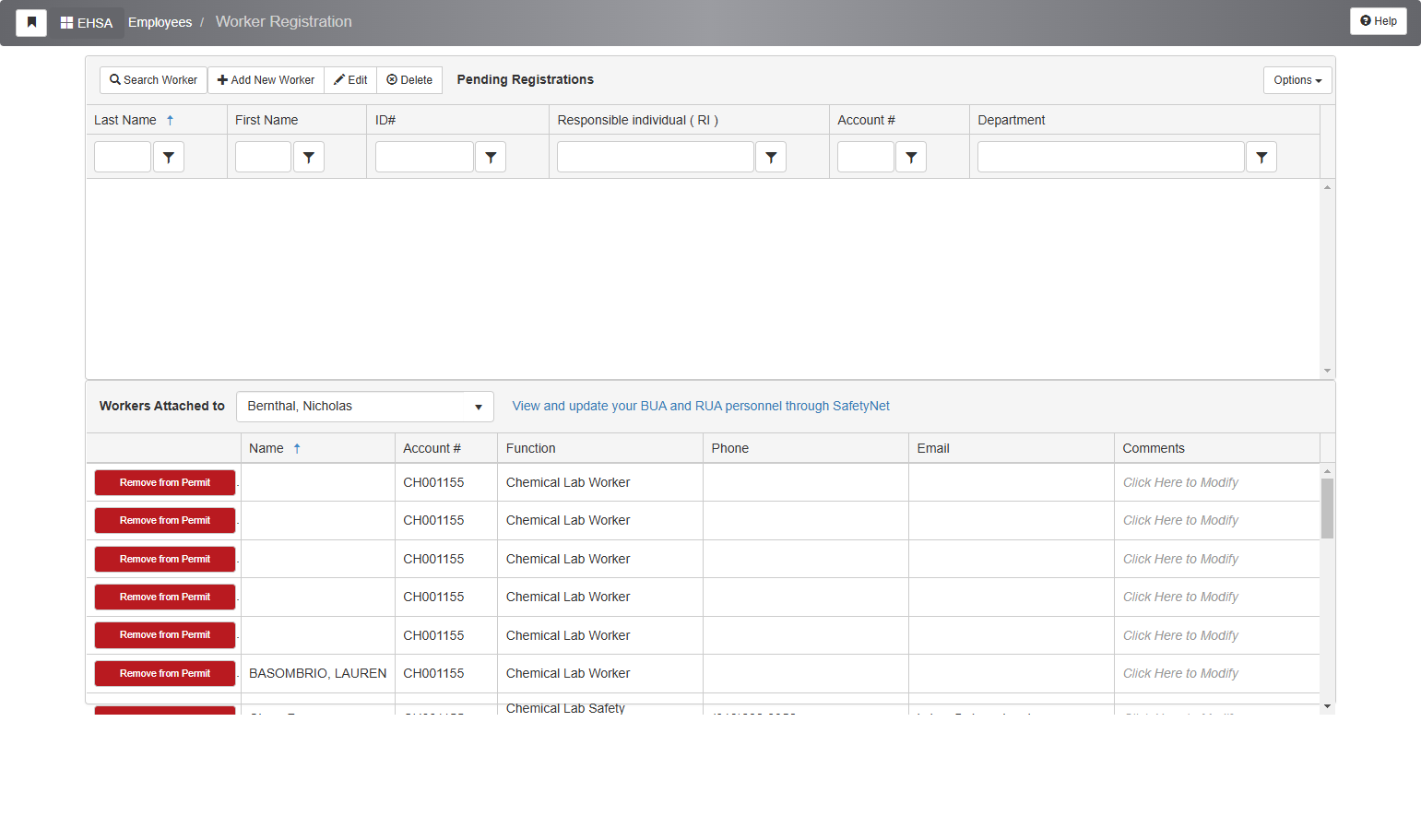1421x840 pixels.
Task: Click the Account # filter field
Action: click(x=866, y=157)
